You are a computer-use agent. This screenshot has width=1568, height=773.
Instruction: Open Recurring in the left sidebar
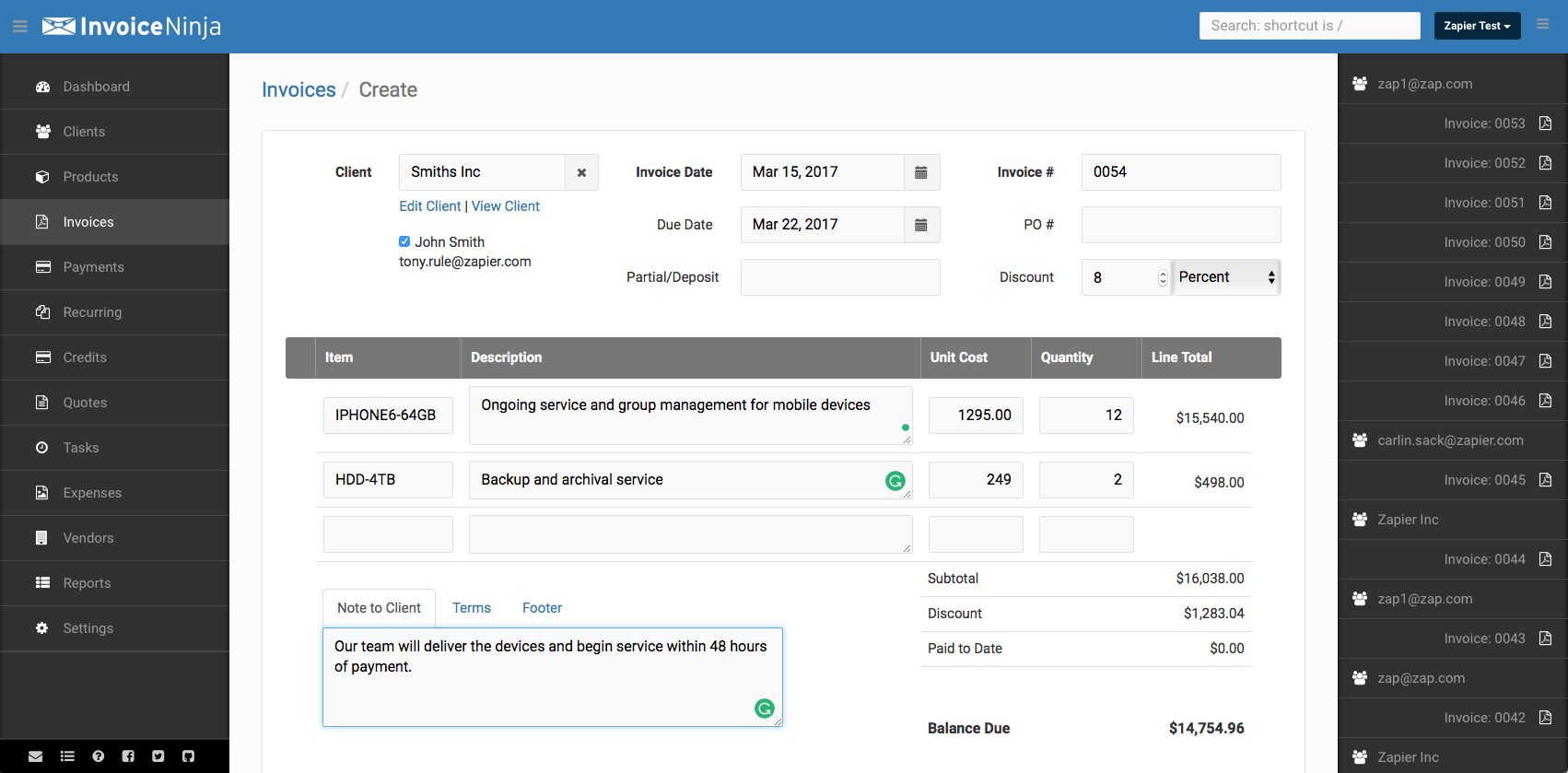[x=92, y=312]
